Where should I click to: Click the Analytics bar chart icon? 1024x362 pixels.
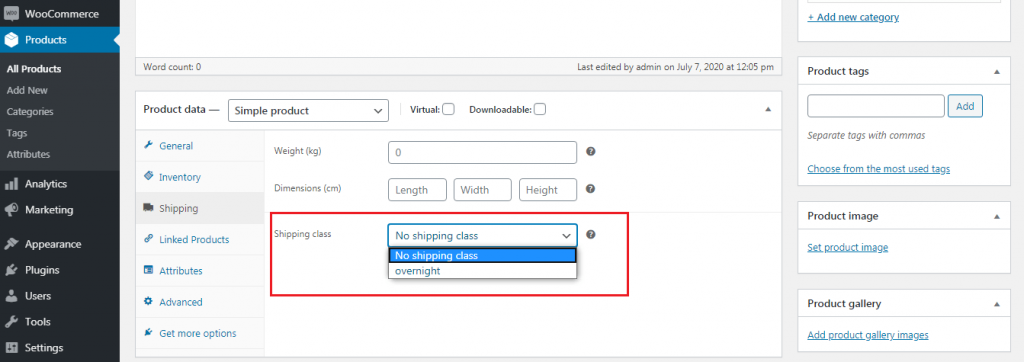pos(11,184)
